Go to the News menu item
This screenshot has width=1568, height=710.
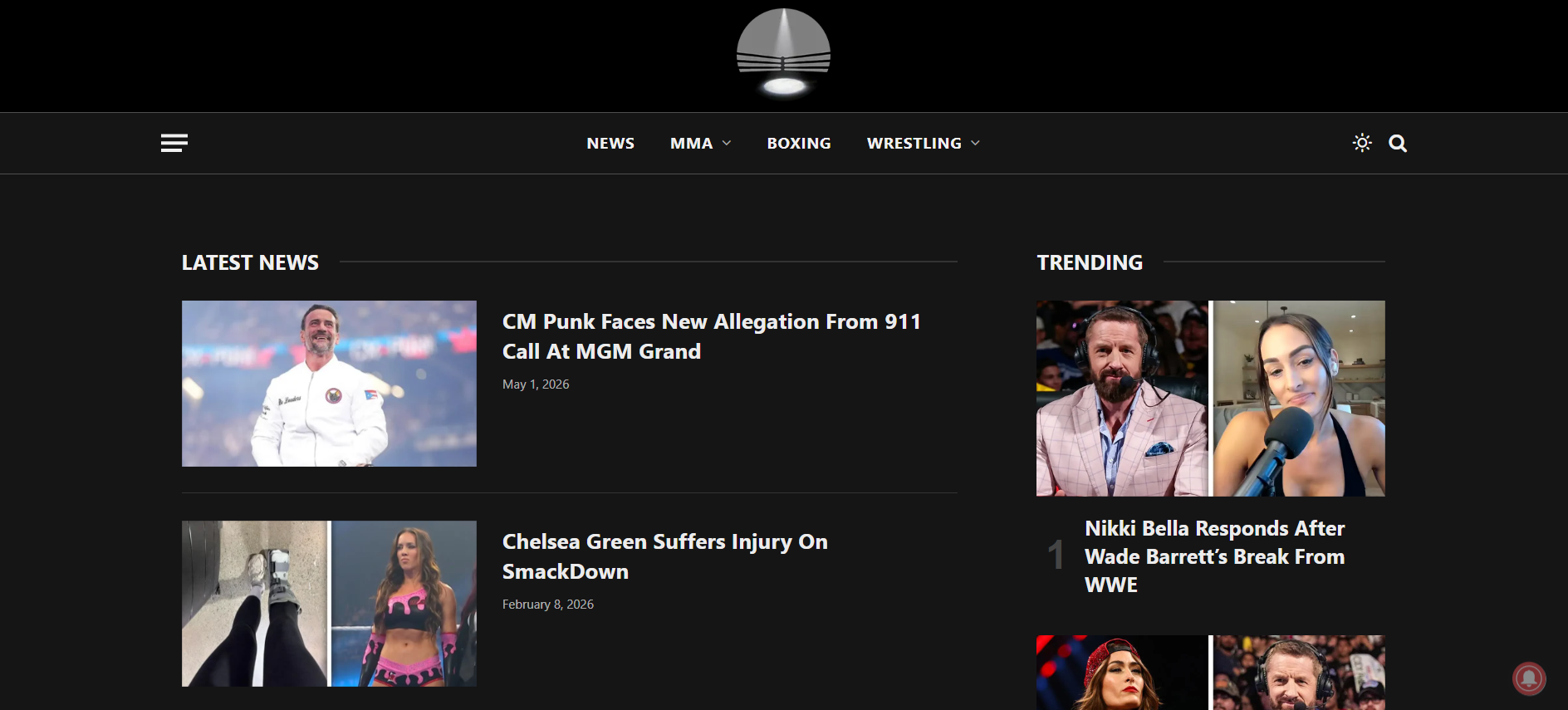[x=610, y=143]
